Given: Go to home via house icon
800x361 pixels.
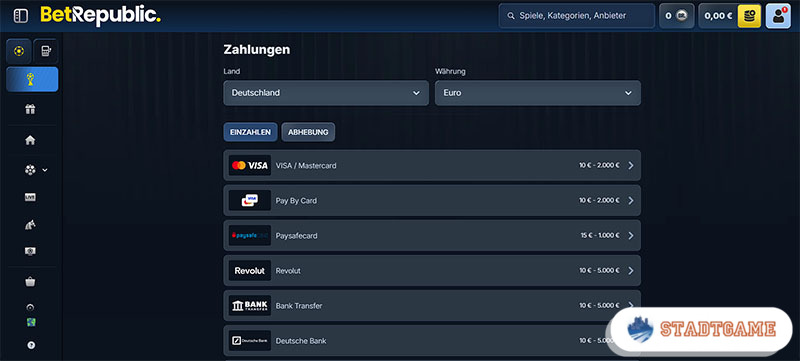Looking at the screenshot, I should coord(31,140).
